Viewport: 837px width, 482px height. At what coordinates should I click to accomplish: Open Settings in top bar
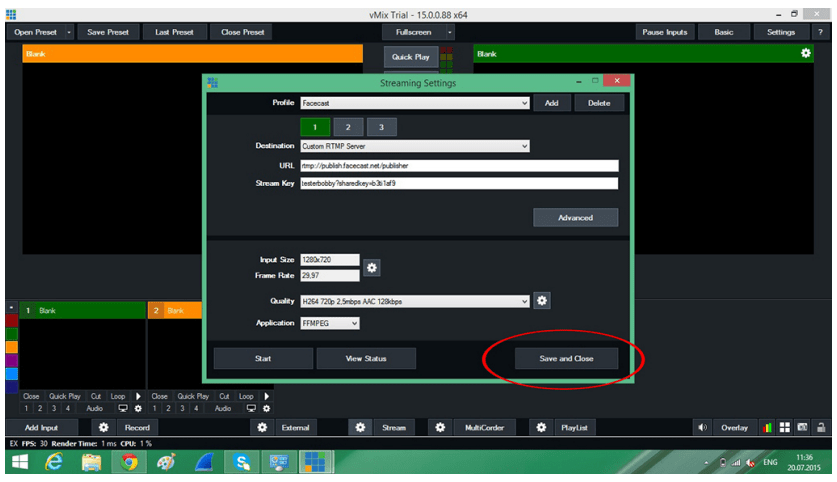pos(781,32)
